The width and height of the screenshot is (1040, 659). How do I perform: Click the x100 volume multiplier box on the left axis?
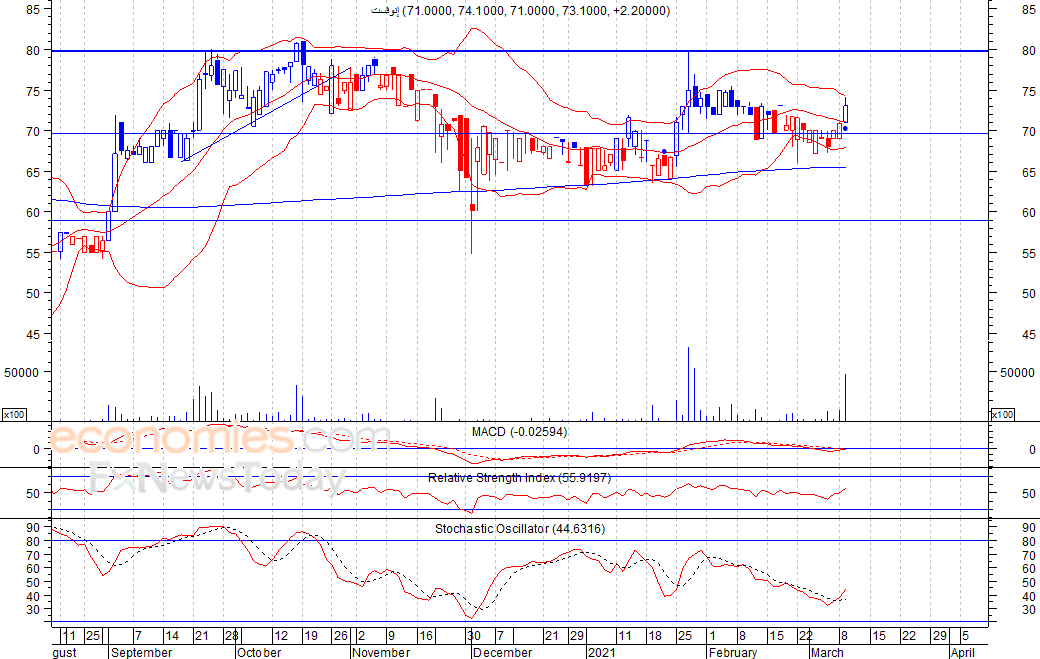pyautogui.click(x=14, y=414)
